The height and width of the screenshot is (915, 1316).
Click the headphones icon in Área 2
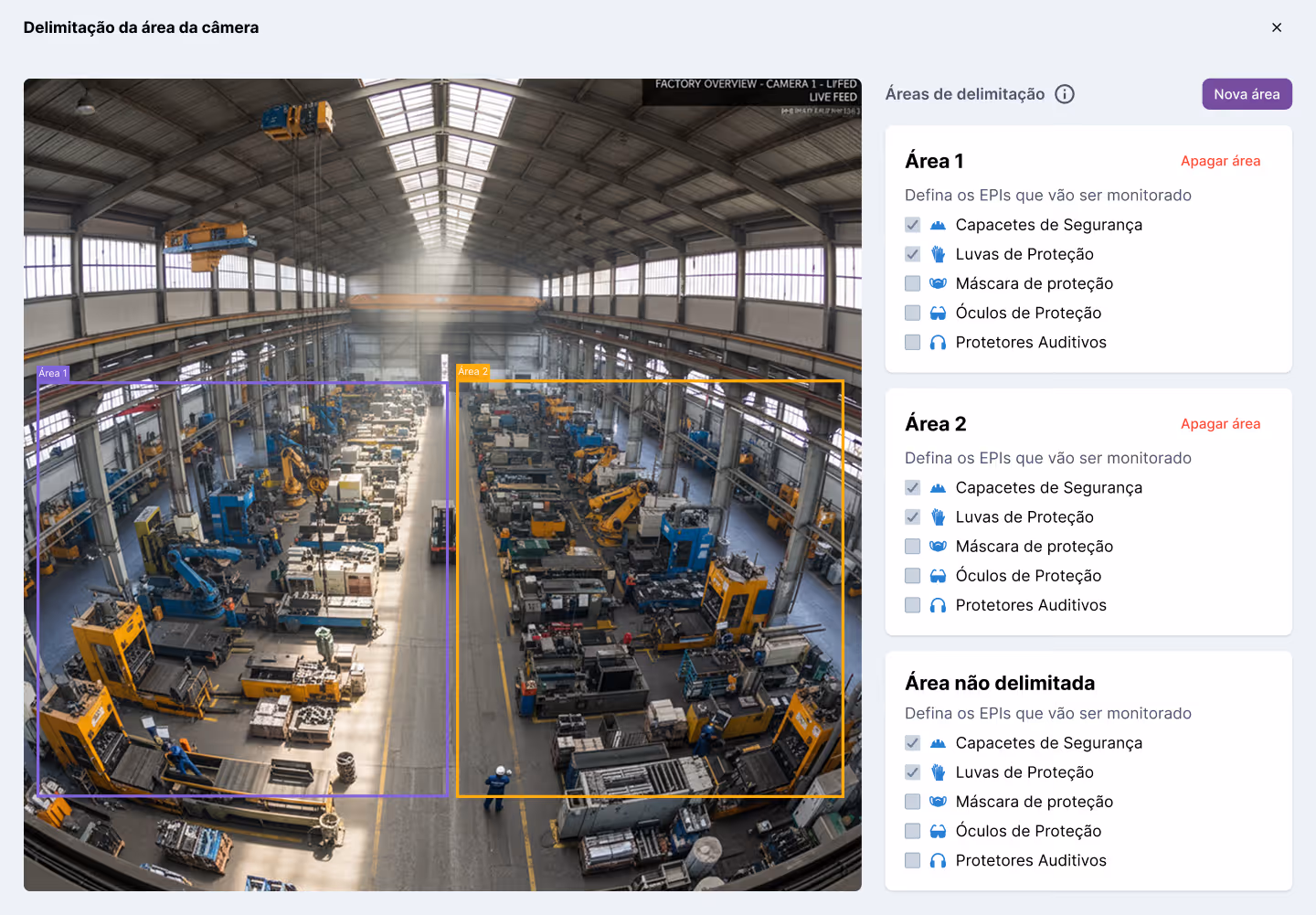pyautogui.click(x=938, y=605)
